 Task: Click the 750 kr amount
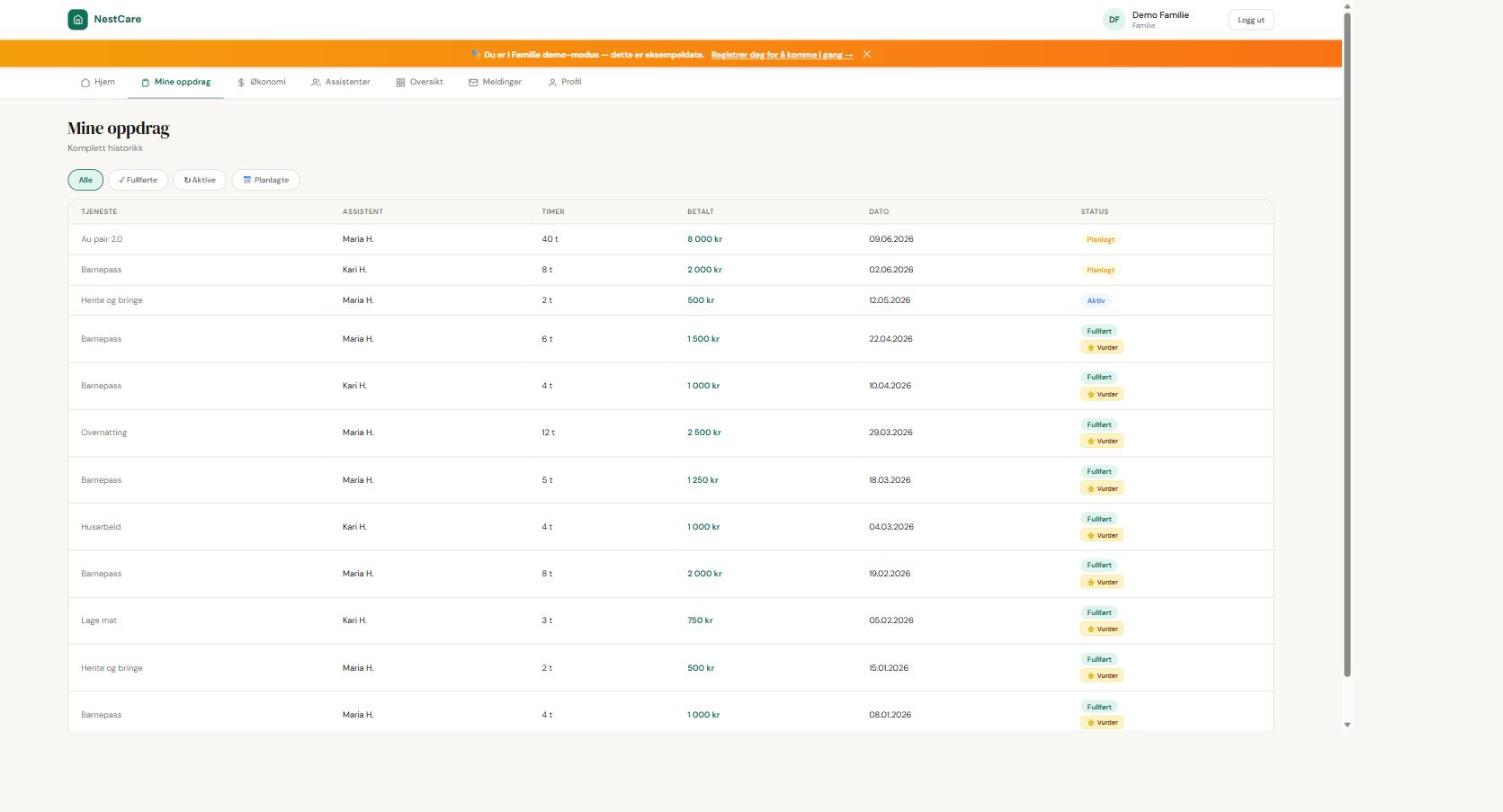coord(700,621)
